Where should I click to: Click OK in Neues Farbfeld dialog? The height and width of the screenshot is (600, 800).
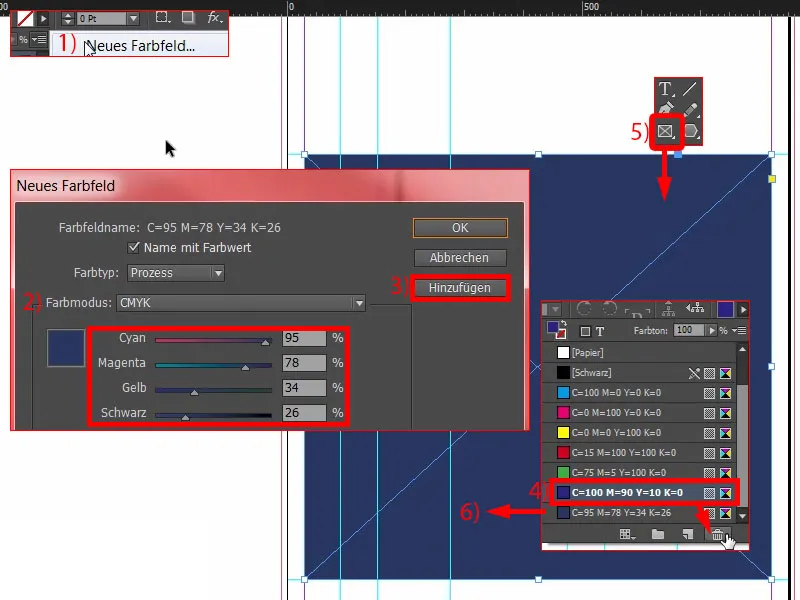[460, 228]
